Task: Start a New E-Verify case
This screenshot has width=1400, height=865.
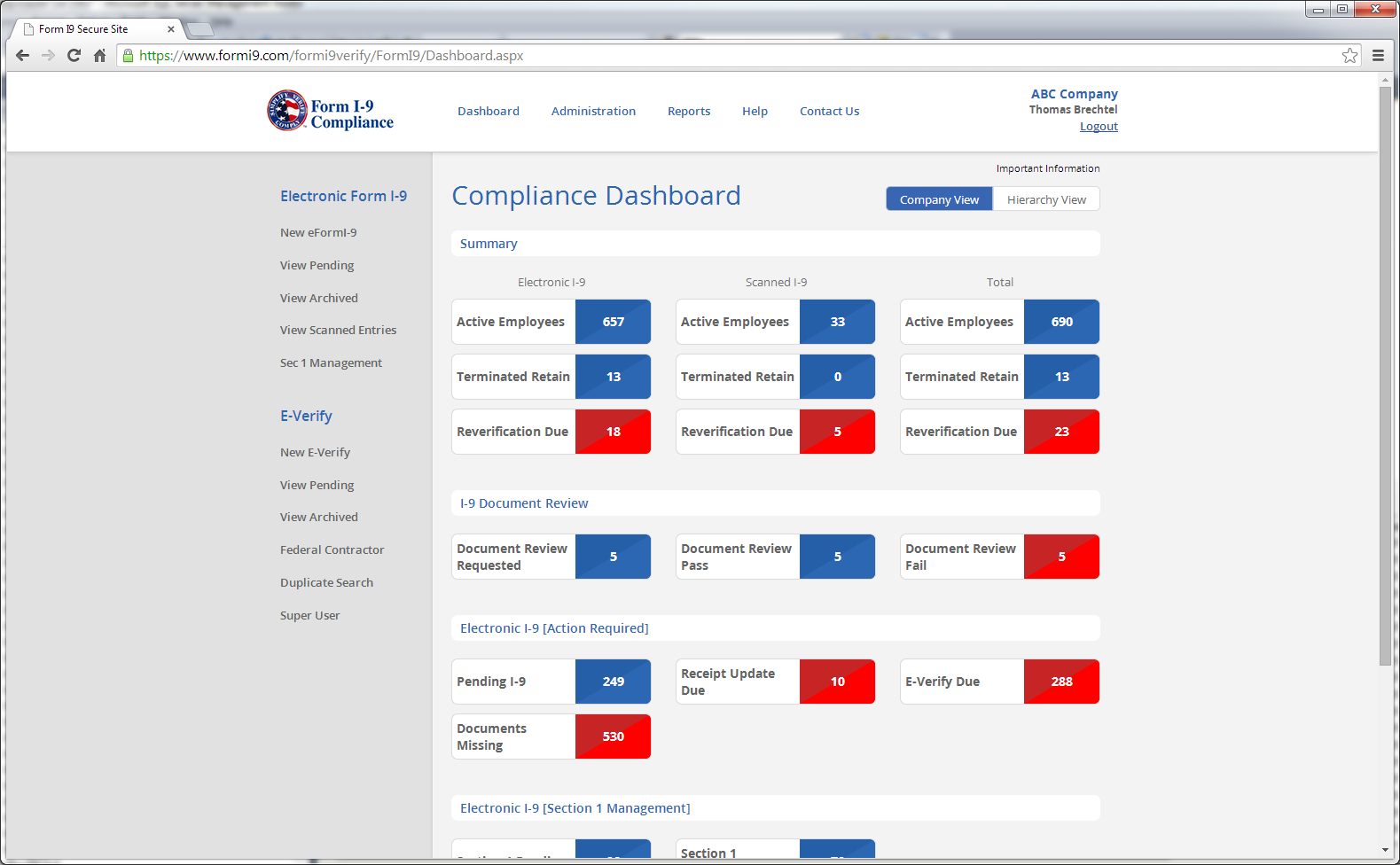Action: pyautogui.click(x=315, y=453)
